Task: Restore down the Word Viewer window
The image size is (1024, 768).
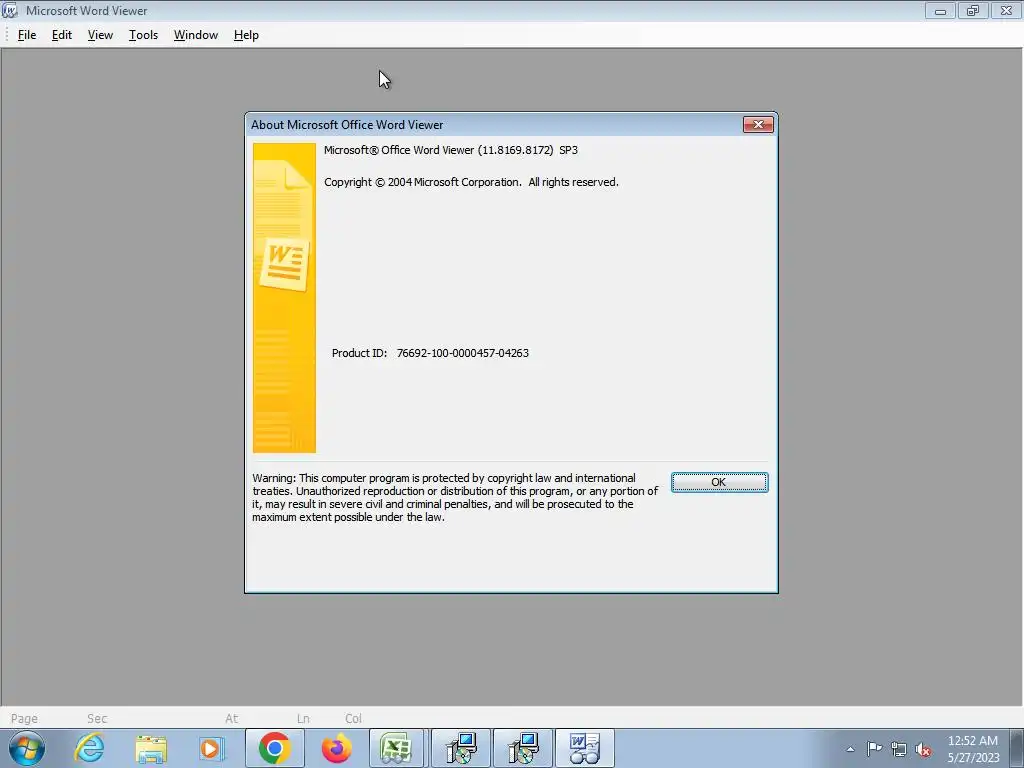Action: [973, 10]
